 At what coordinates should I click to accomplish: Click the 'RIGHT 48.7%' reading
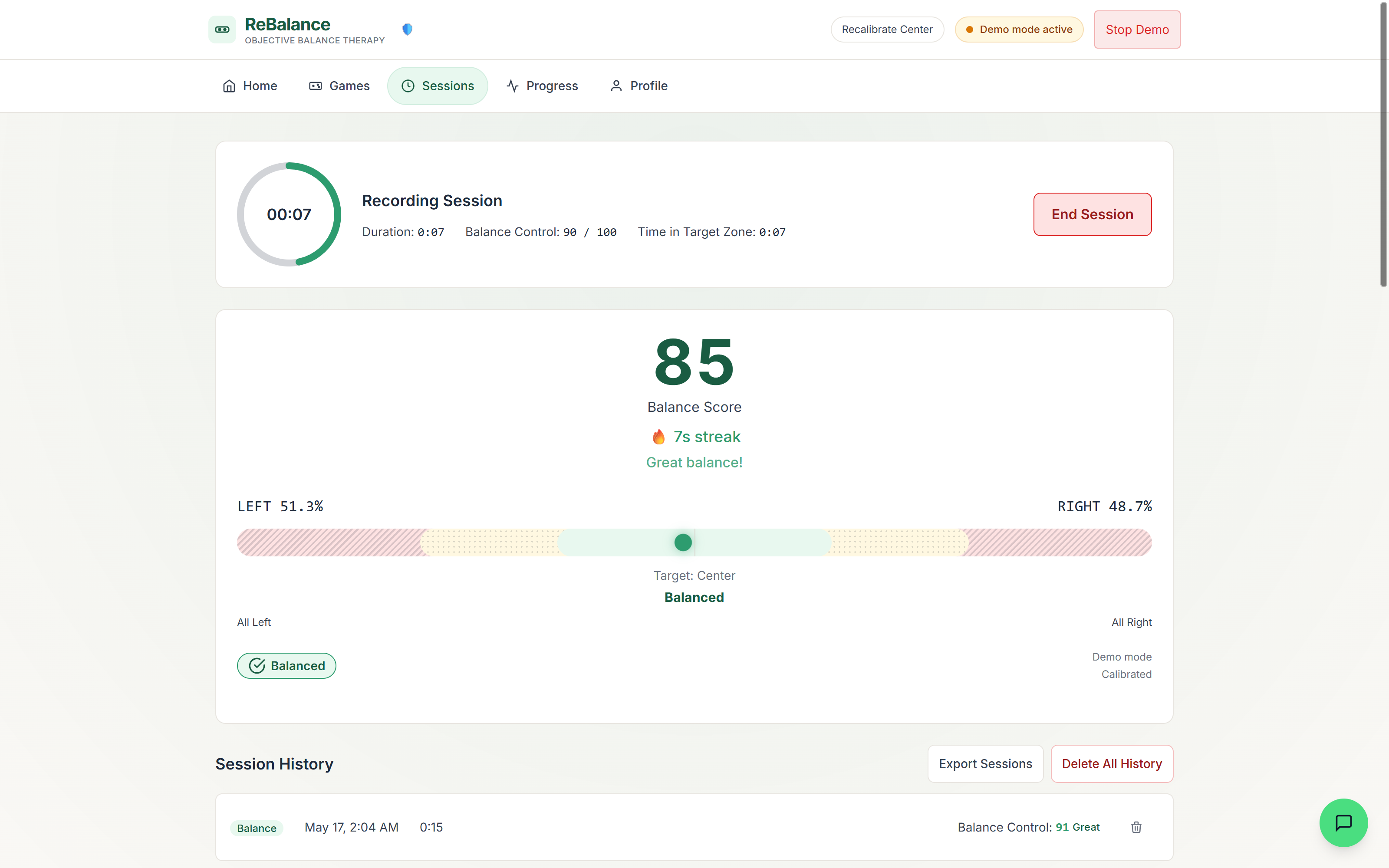1104,506
